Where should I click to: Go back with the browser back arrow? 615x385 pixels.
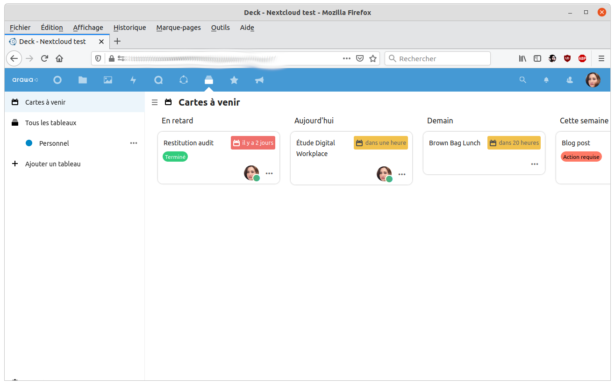pyautogui.click(x=14, y=58)
